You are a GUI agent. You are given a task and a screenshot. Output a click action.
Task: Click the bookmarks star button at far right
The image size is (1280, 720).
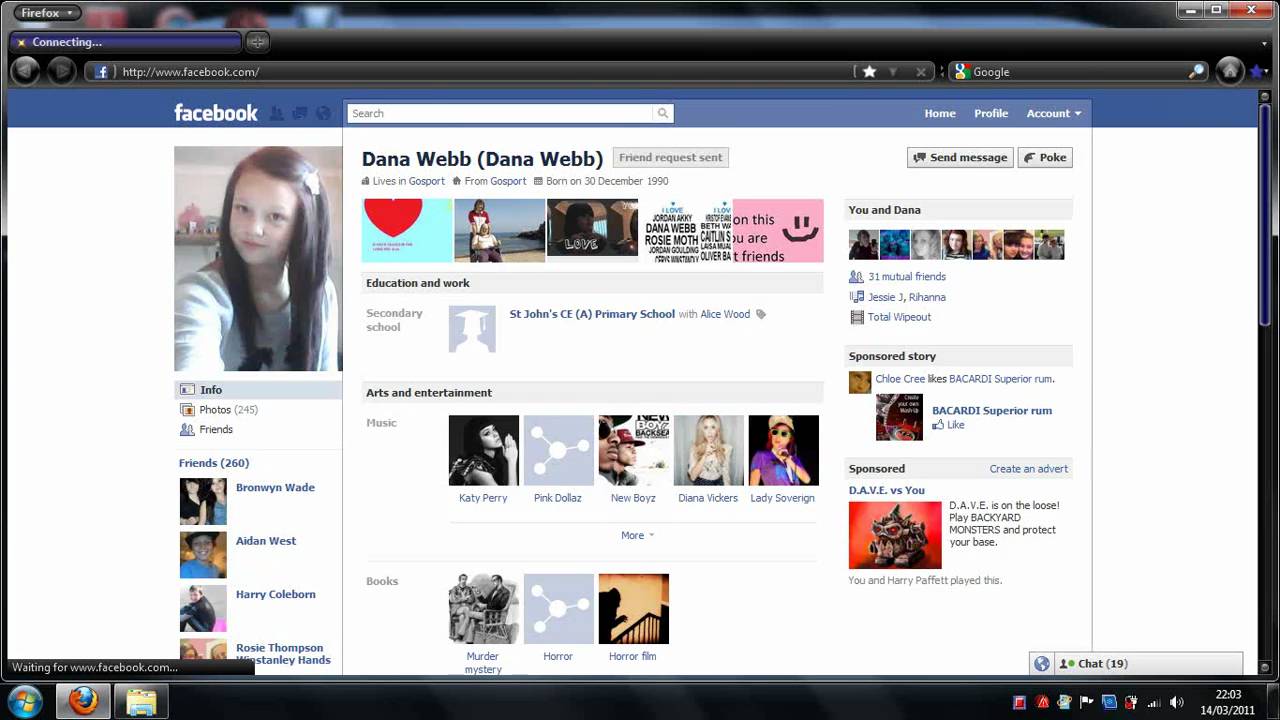click(1257, 72)
